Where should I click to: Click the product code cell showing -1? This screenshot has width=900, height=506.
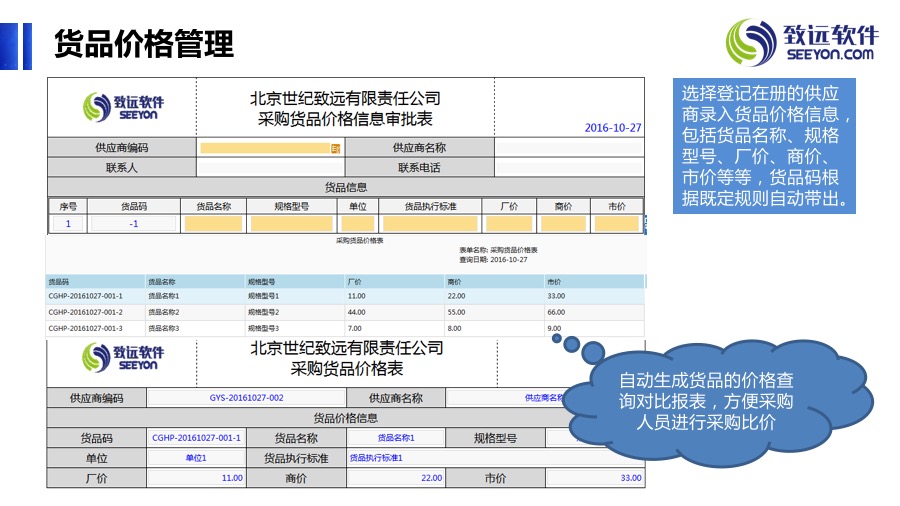tap(134, 224)
